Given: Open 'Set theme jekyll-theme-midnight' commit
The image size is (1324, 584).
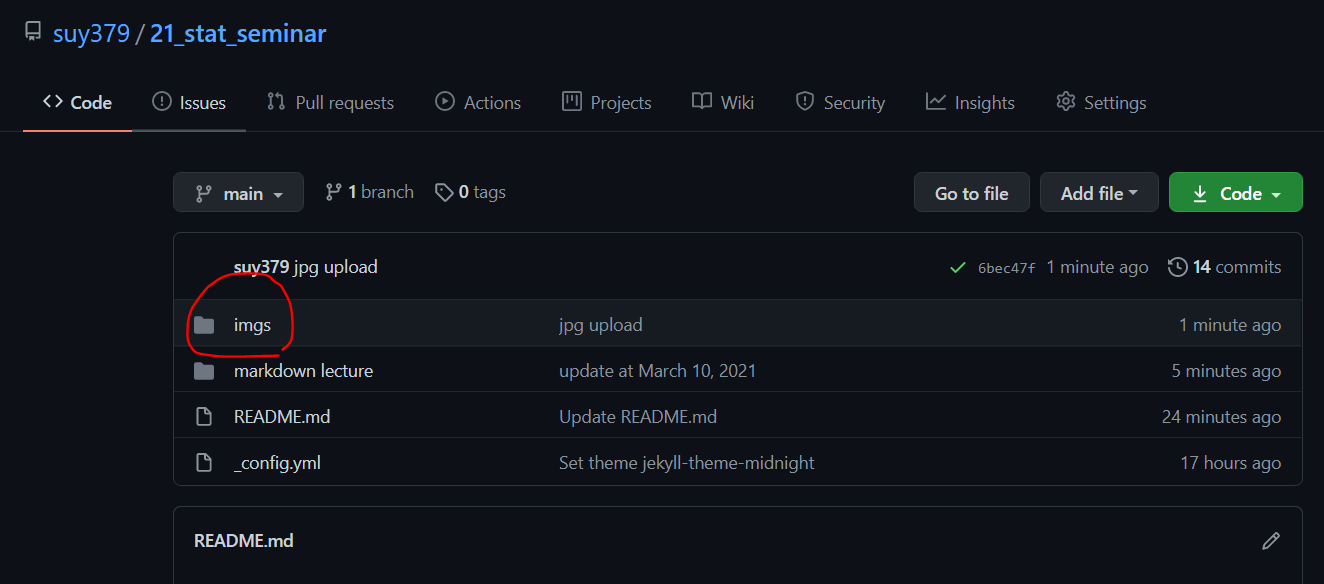Looking at the screenshot, I should 687,463.
